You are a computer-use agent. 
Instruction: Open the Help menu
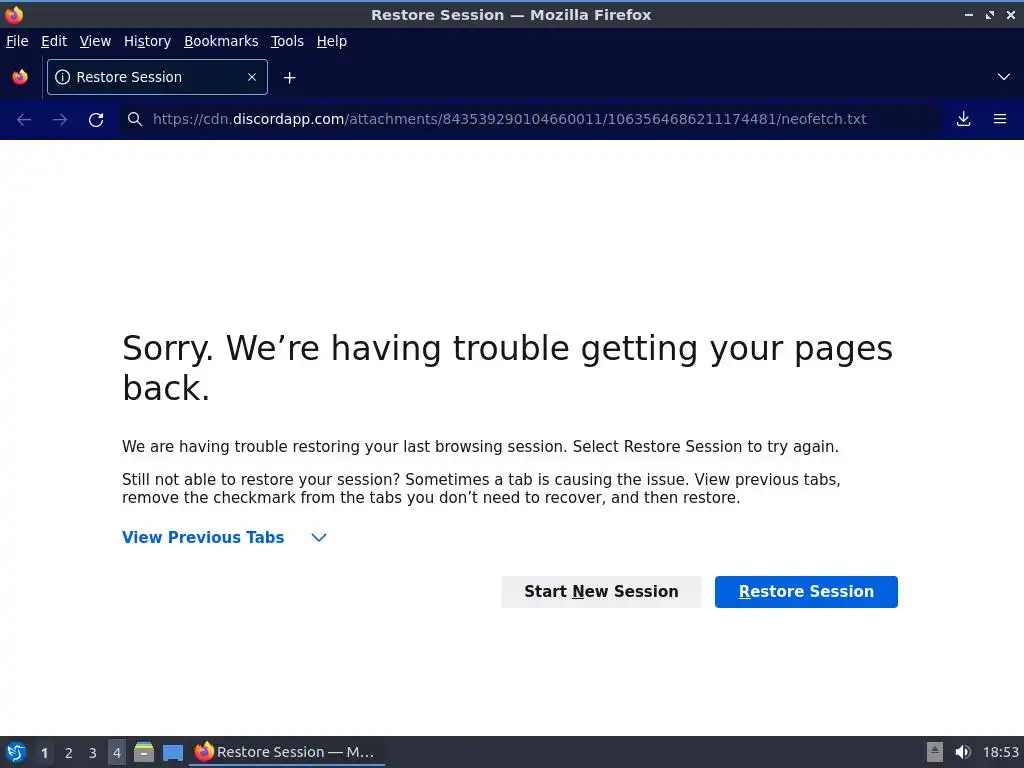point(332,41)
